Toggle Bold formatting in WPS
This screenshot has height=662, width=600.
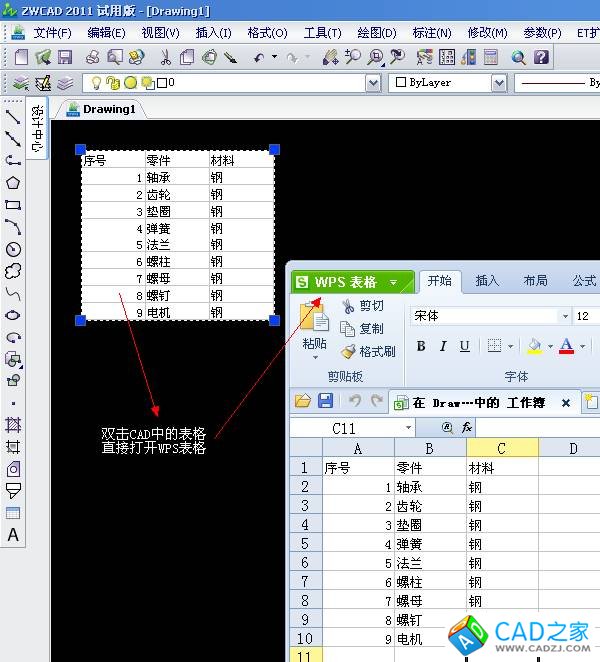(421, 346)
